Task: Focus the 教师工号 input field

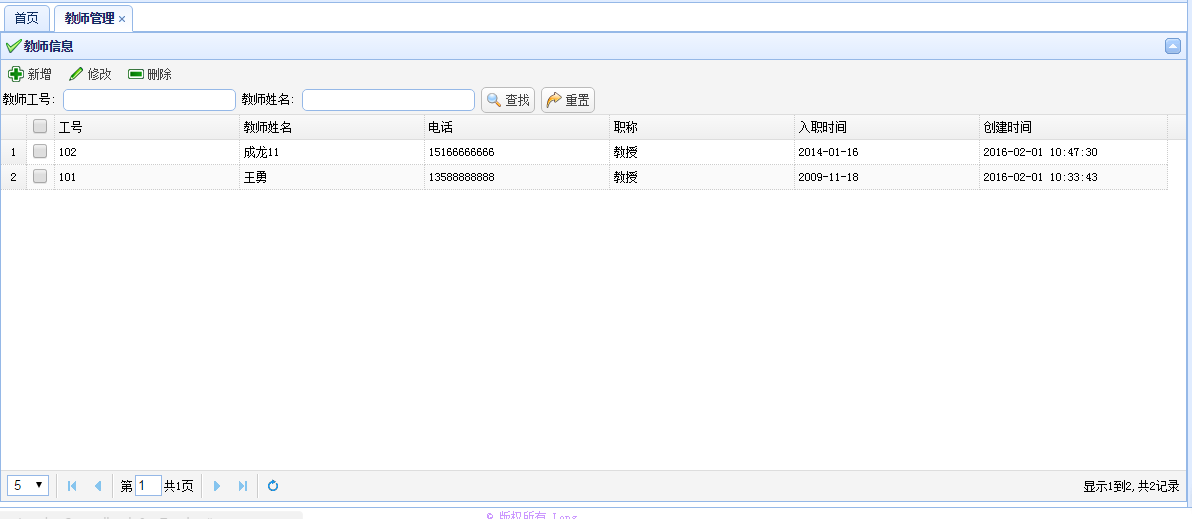Action: pyautogui.click(x=149, y=100)
